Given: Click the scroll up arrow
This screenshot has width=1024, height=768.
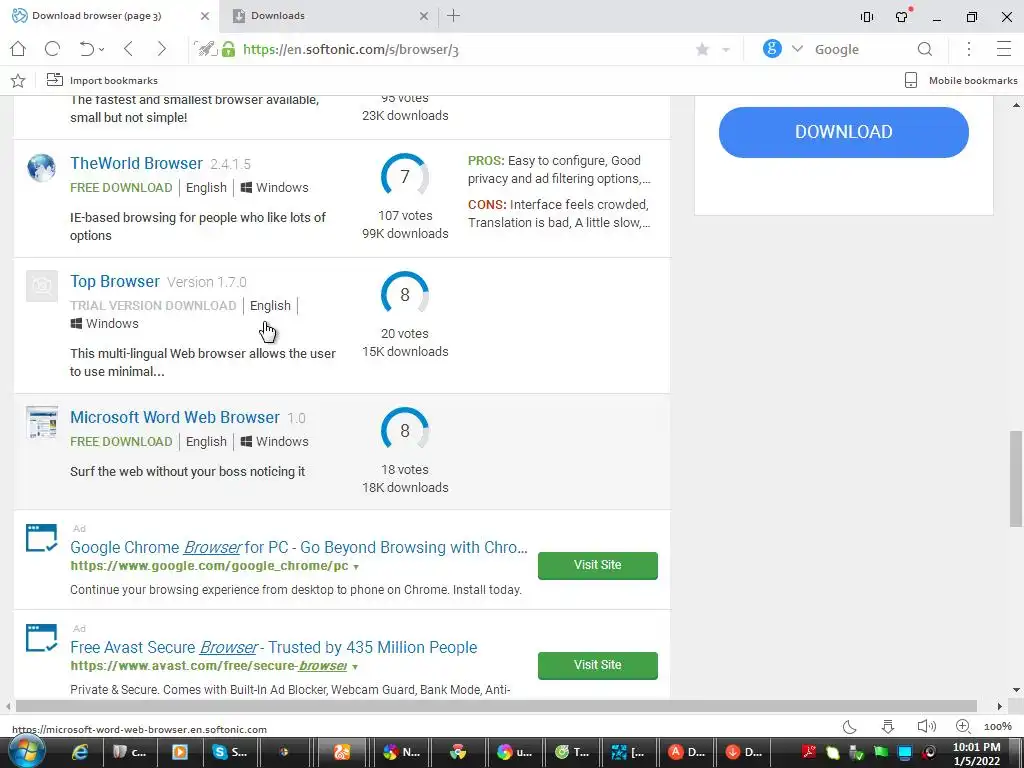Looking at the screenshot, I should click(1016, 104).
